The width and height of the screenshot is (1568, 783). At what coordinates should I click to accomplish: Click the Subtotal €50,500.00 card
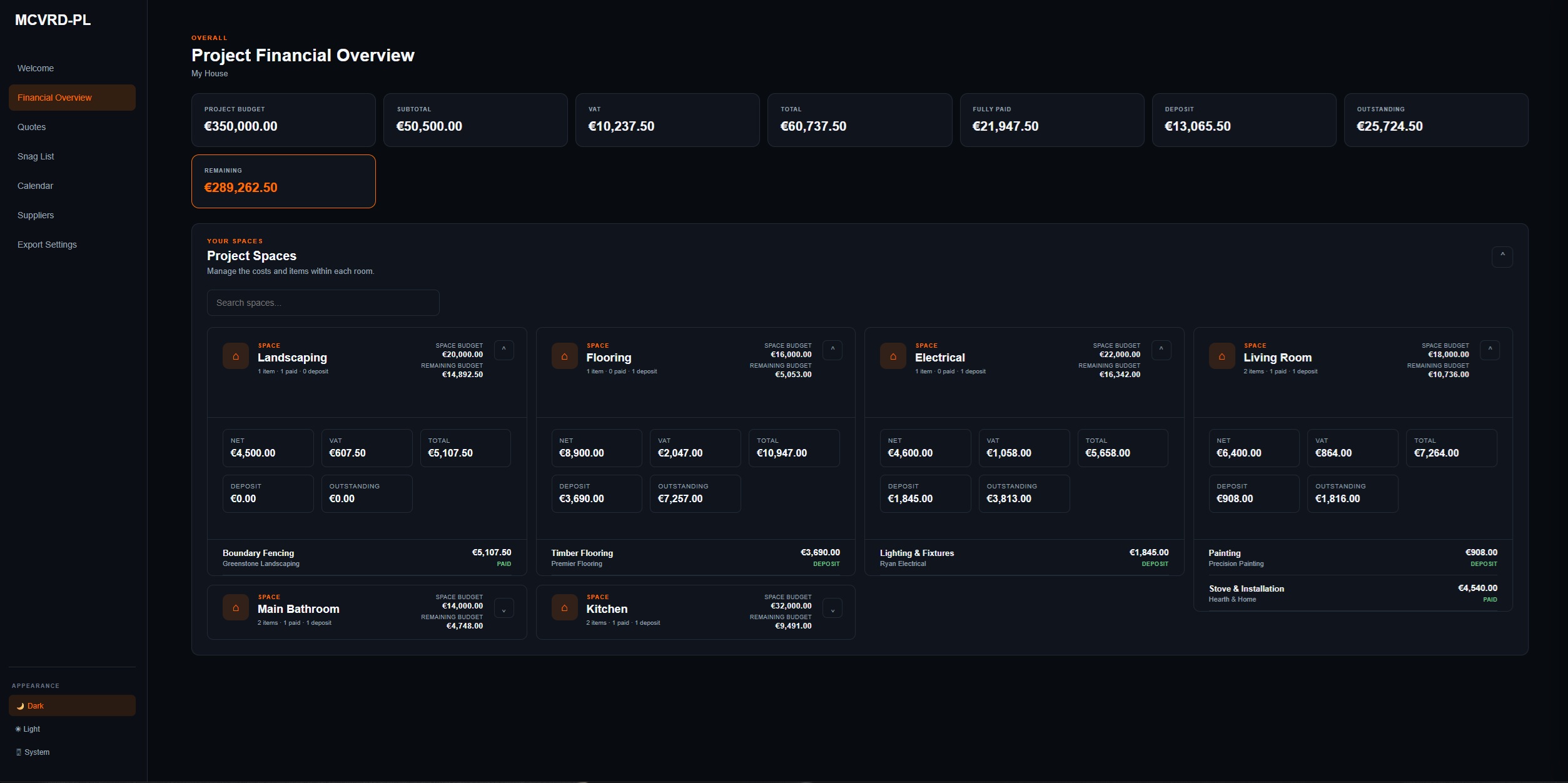click(475, 120)
